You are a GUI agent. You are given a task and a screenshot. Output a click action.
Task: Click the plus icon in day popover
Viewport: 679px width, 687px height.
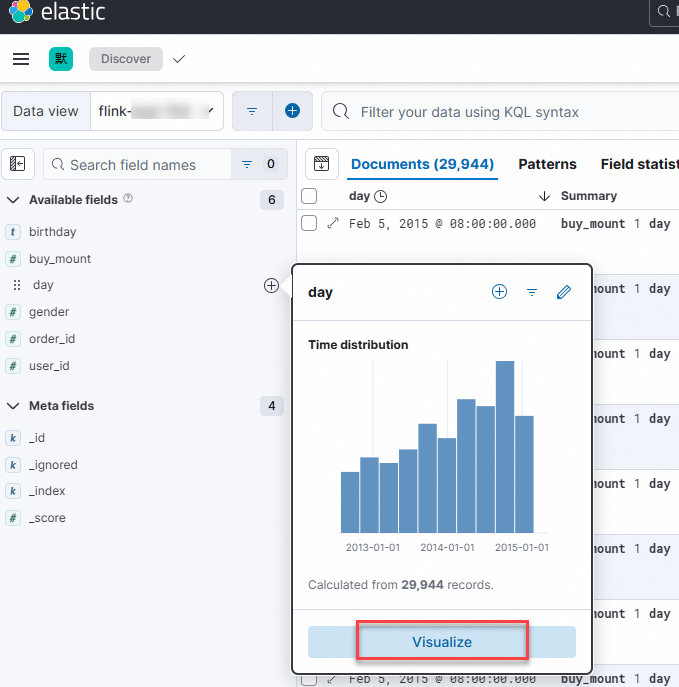point(499,292)
